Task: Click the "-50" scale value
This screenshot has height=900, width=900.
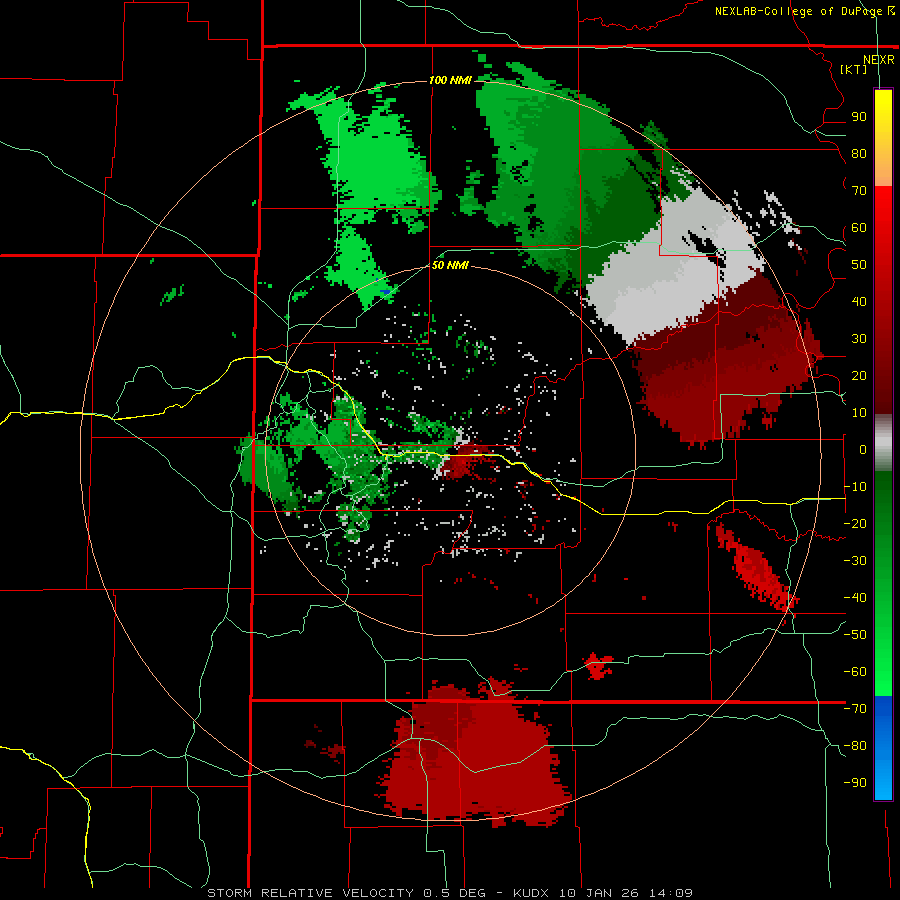Action: pos(855,635)
